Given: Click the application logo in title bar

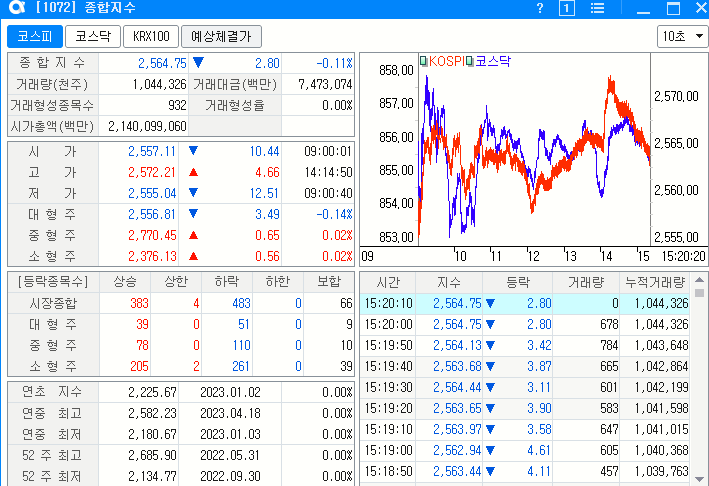Looking at the screenshot, I should point(16,7).
